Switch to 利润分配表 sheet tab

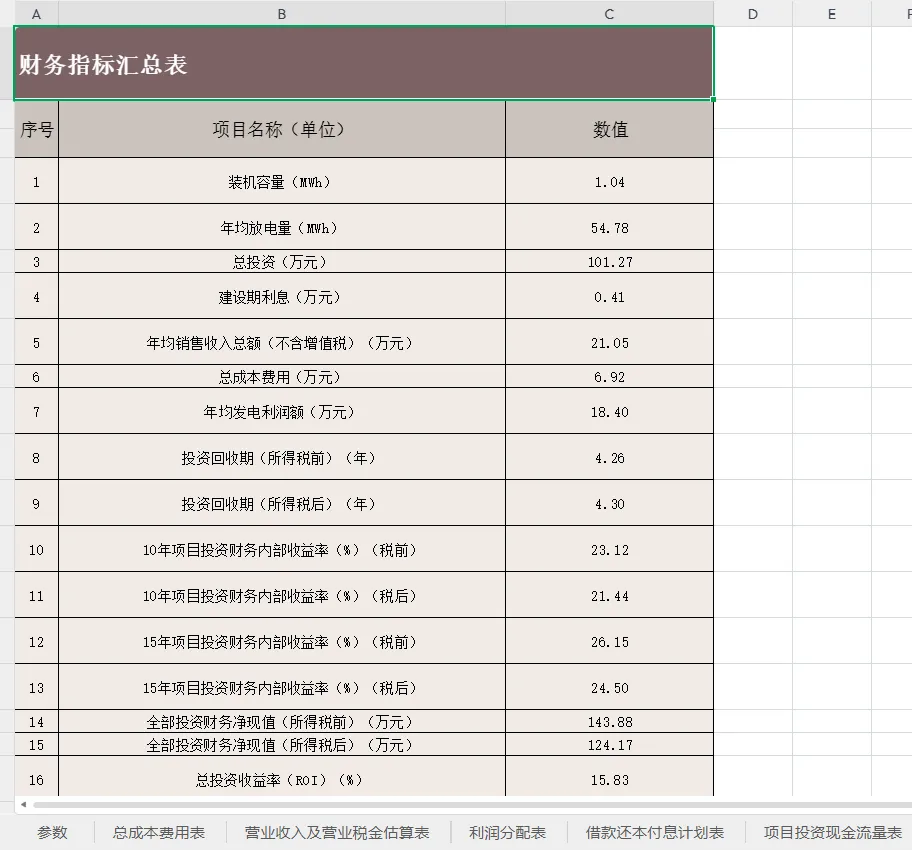point(508,833)
